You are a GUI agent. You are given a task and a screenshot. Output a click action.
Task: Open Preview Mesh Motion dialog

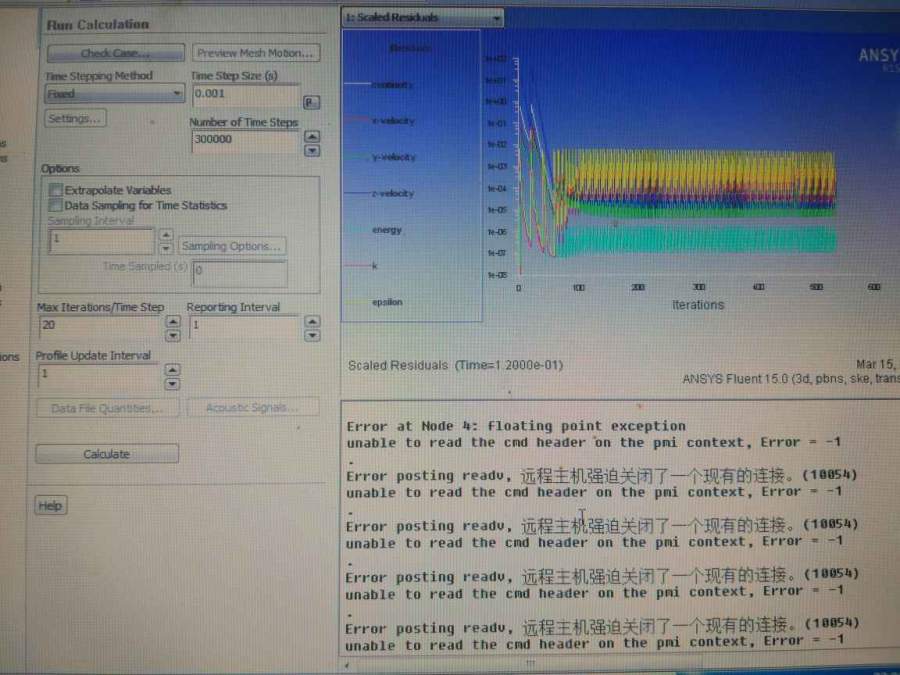coord(256,53)
